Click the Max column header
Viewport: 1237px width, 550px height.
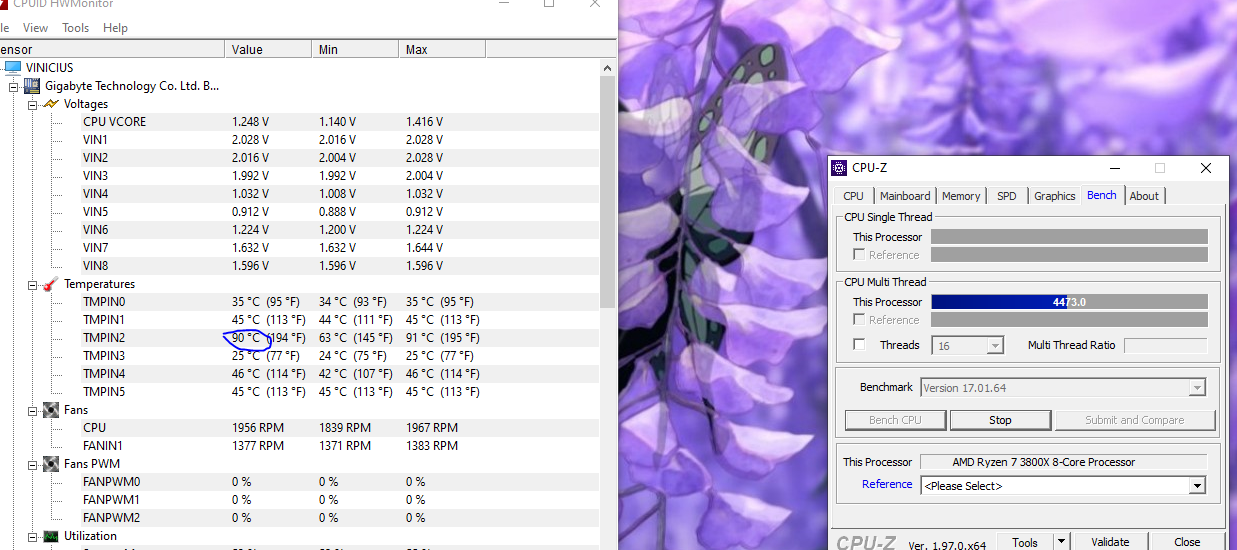coord(442,49)
